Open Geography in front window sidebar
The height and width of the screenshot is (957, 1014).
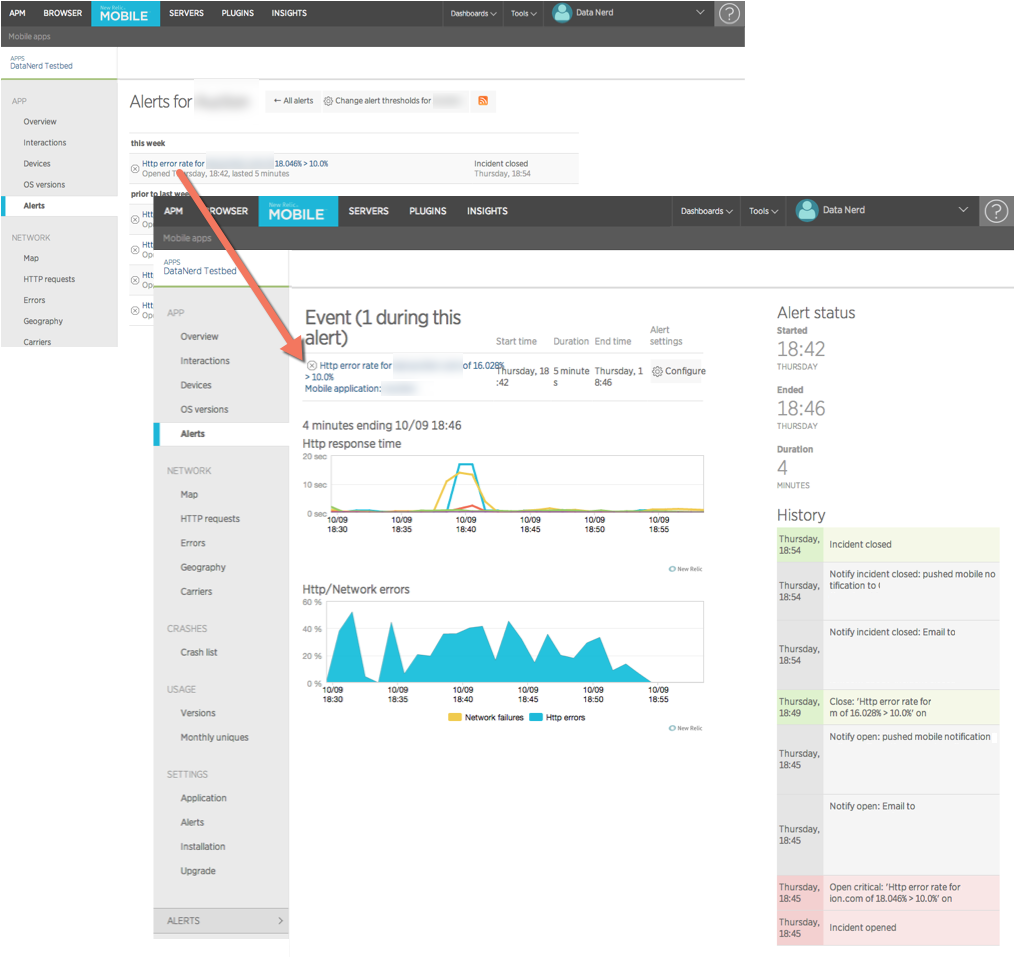click(x=203, y=568)
